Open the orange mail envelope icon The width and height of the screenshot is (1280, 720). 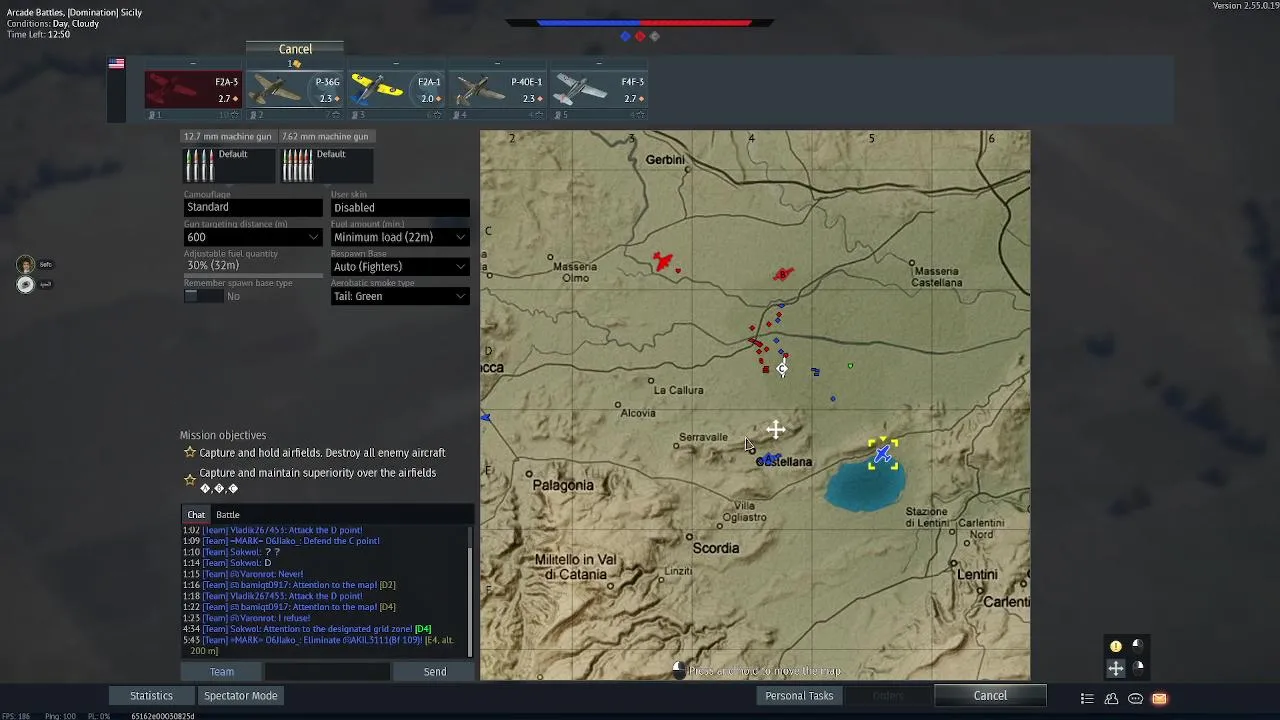pyautogui.click(x=1159, y=698)
